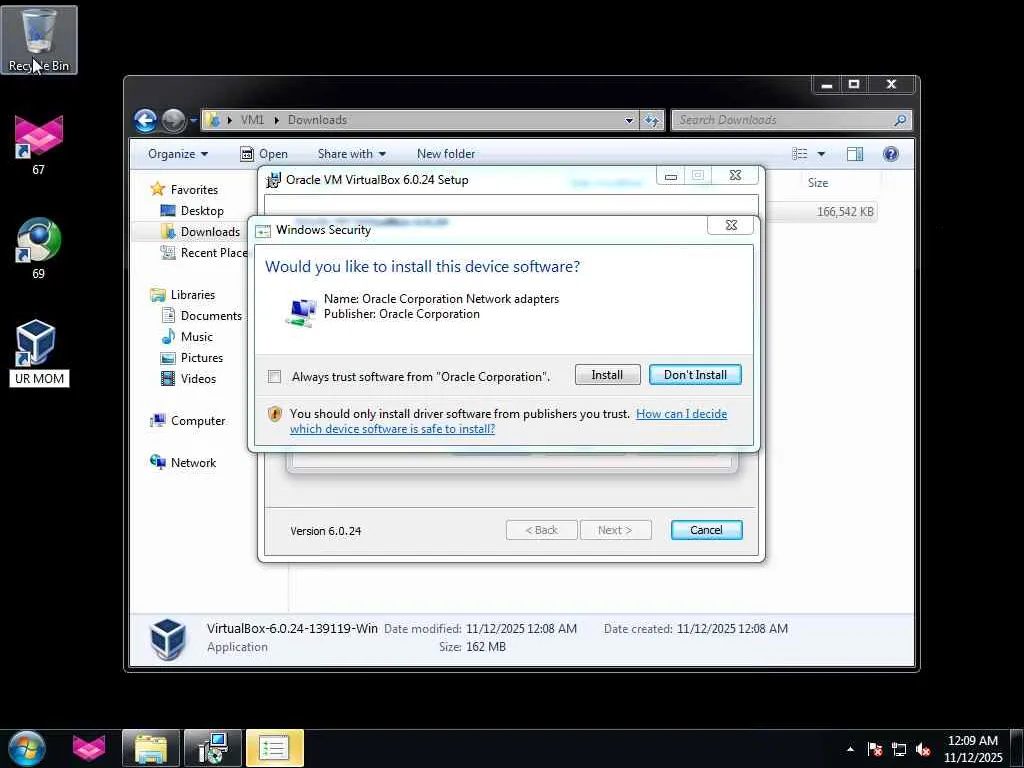
Task: Open the UR MOM VirtualBox desktop shortcut
Action: pos(39,352)
